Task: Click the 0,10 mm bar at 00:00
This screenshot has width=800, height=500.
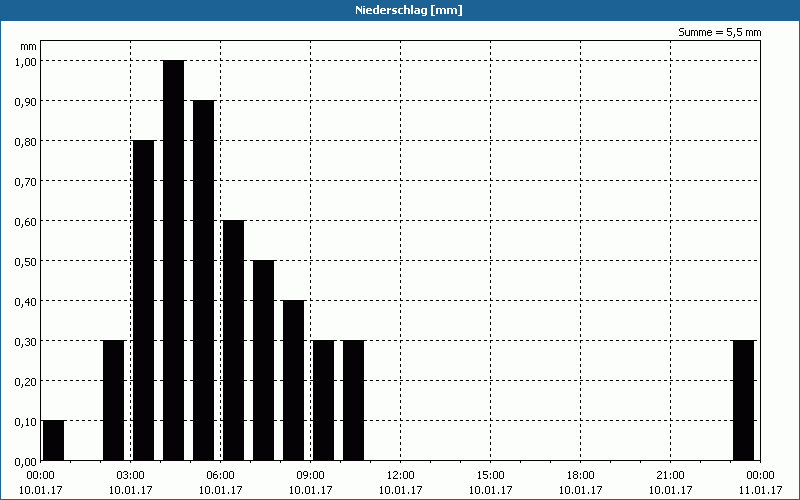Action: [x=54, y=440]
